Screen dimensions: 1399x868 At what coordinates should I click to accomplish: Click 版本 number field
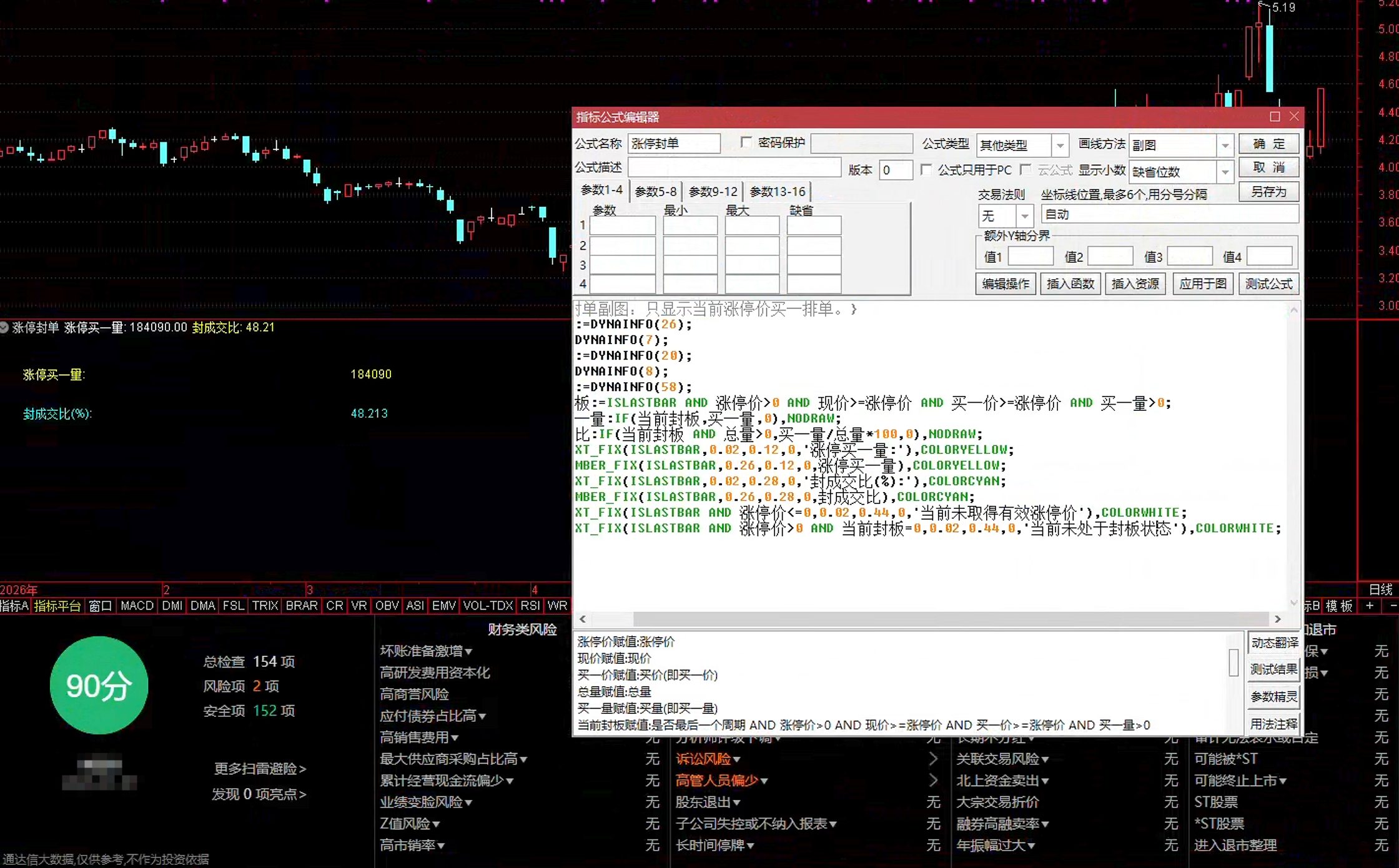[x=896, y=170]
